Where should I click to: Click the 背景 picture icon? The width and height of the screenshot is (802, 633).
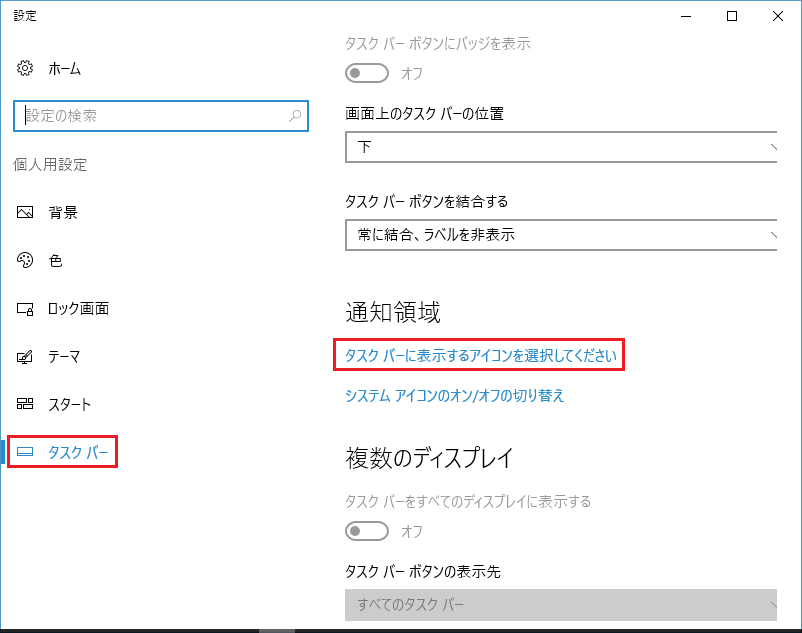point(26,212)
